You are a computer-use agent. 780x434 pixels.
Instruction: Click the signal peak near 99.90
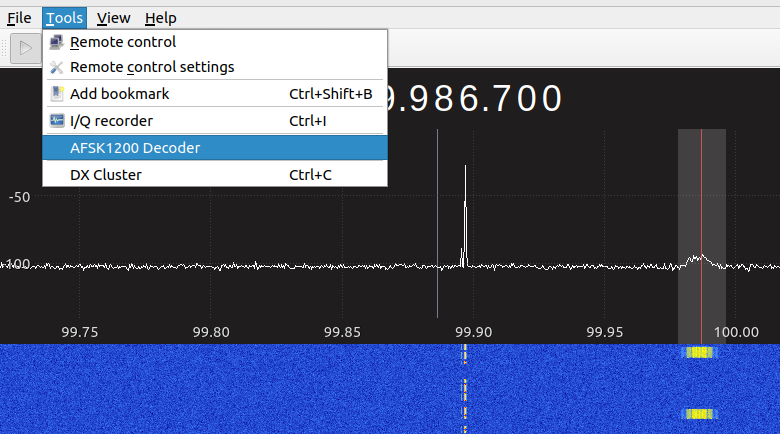pyautogui.click(x=465, y=200)
